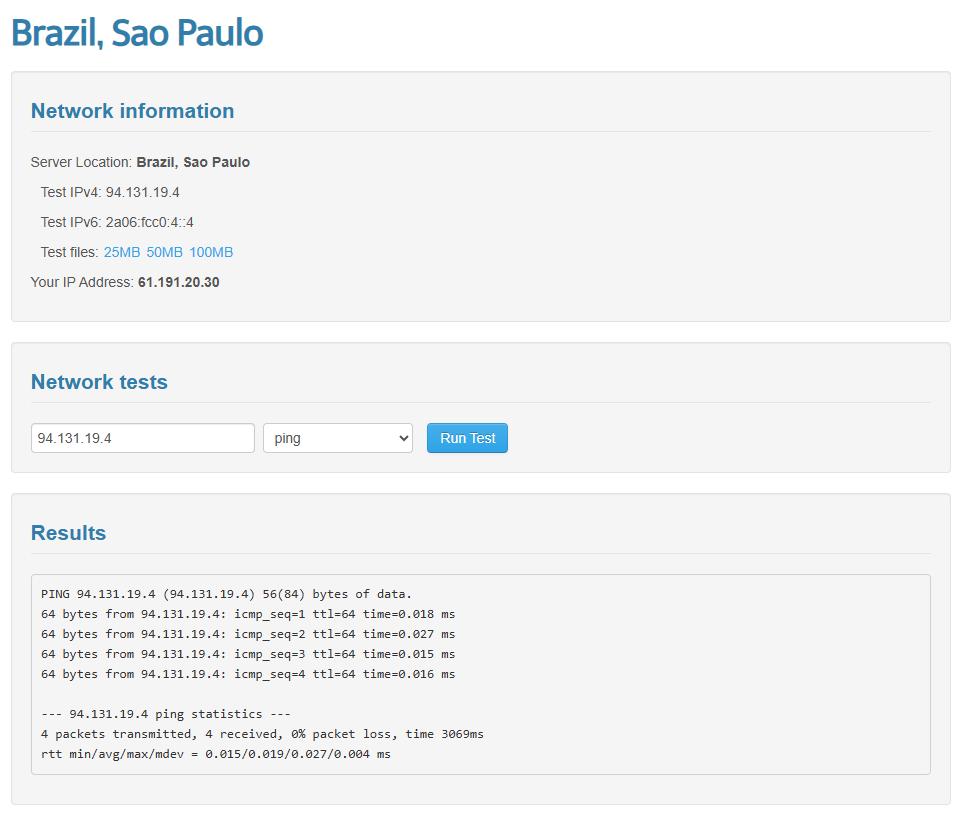Click the icmp_seq=2 result line
This screenshot has height=817, width=959.
pos(248,634)
